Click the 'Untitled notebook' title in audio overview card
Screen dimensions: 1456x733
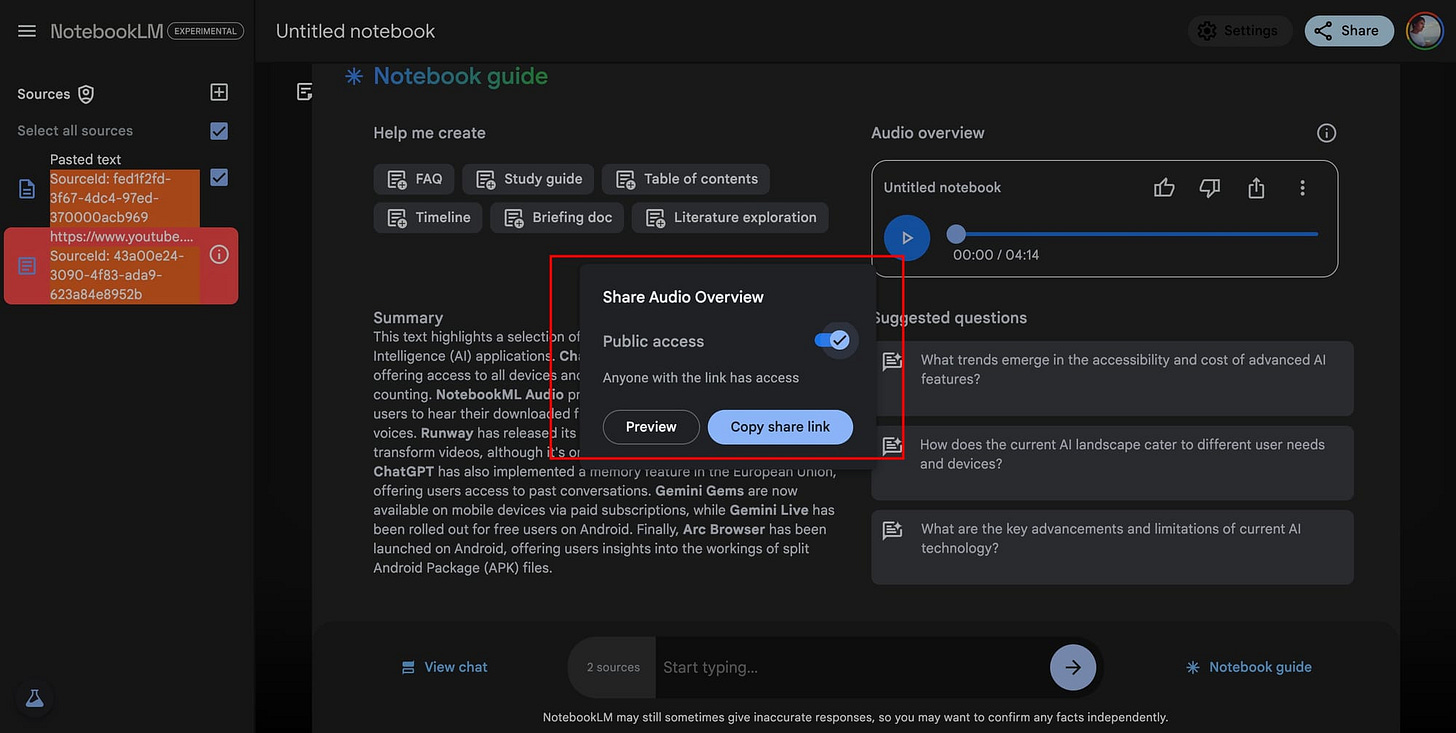942,187
